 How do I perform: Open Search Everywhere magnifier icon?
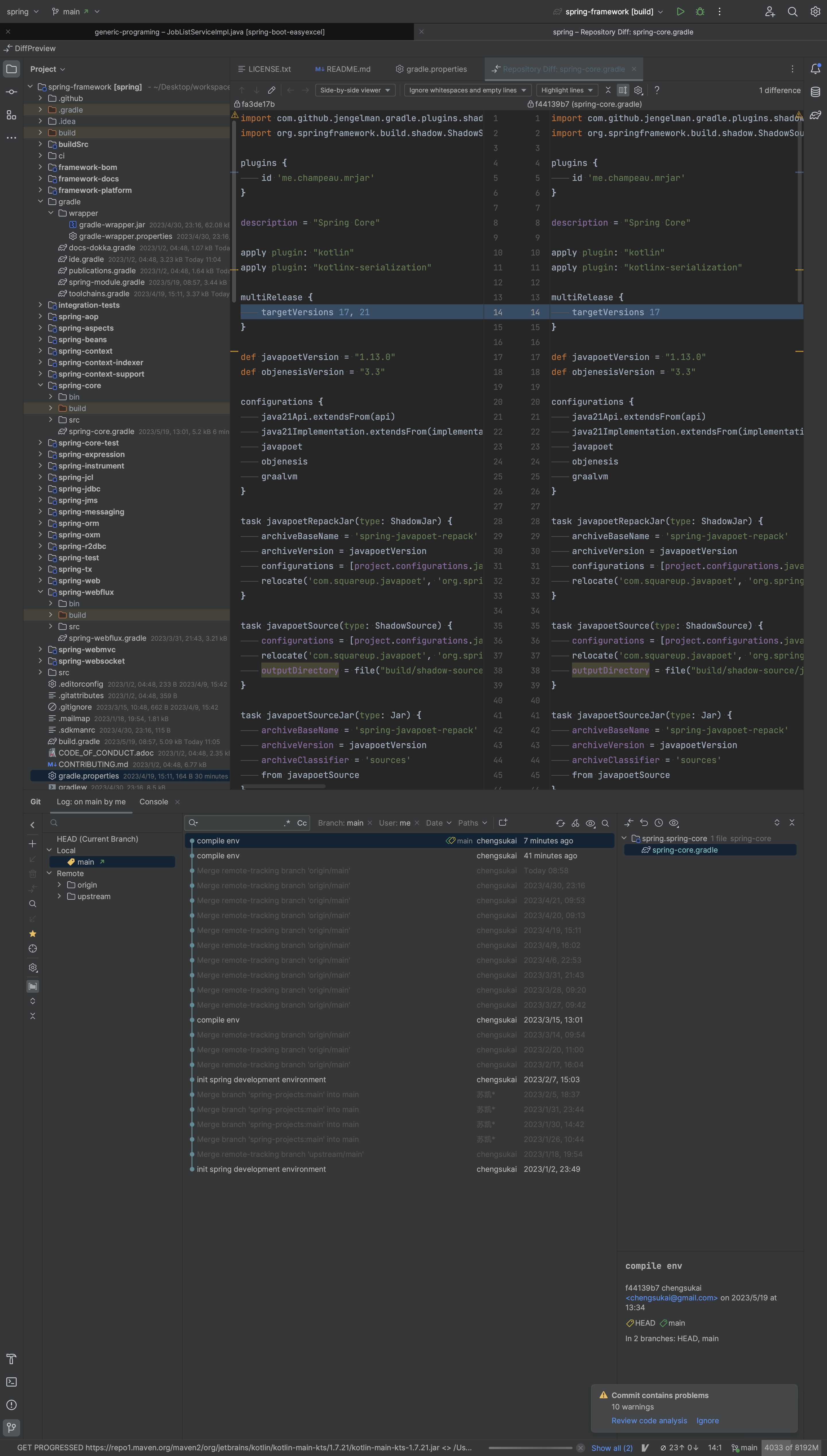792,11
